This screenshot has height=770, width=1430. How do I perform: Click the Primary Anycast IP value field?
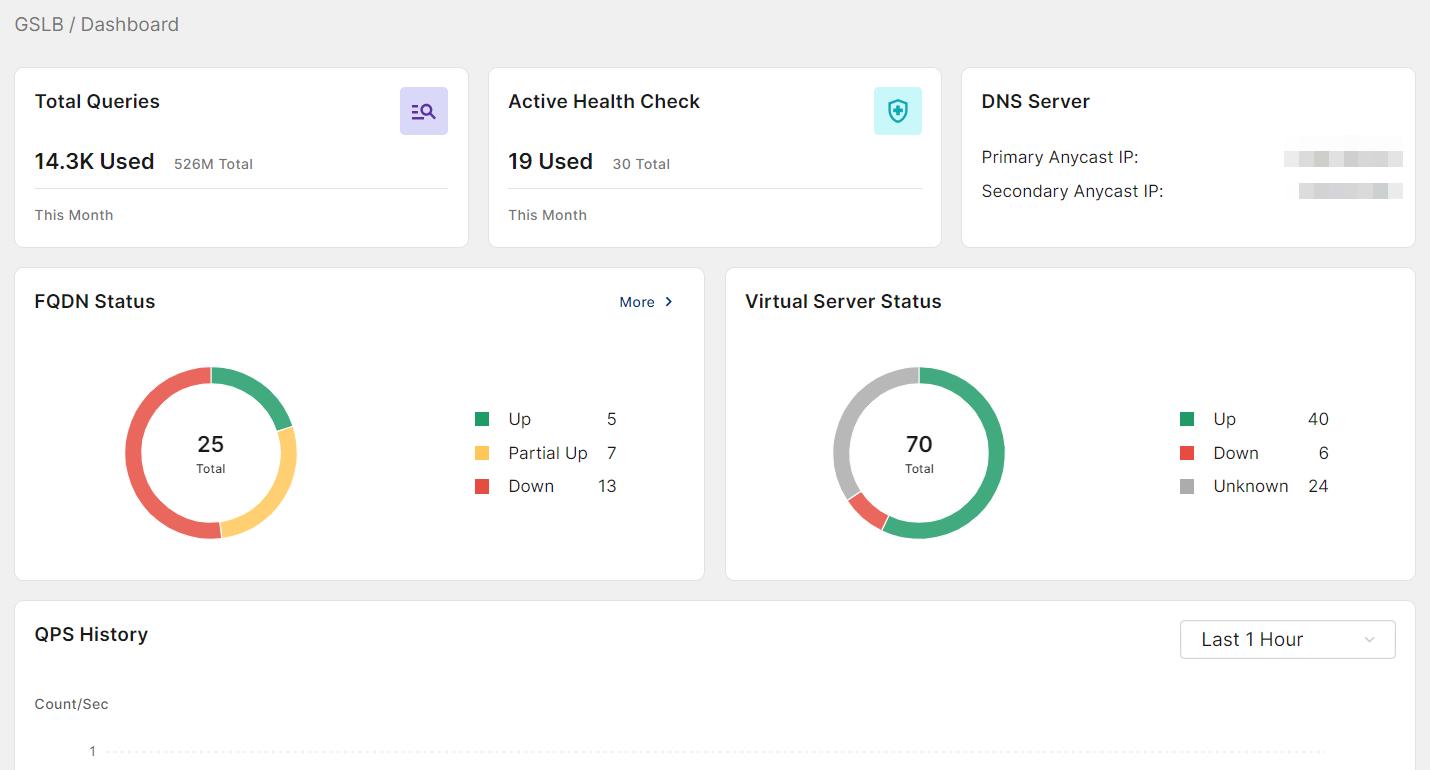coord(1345,157)
